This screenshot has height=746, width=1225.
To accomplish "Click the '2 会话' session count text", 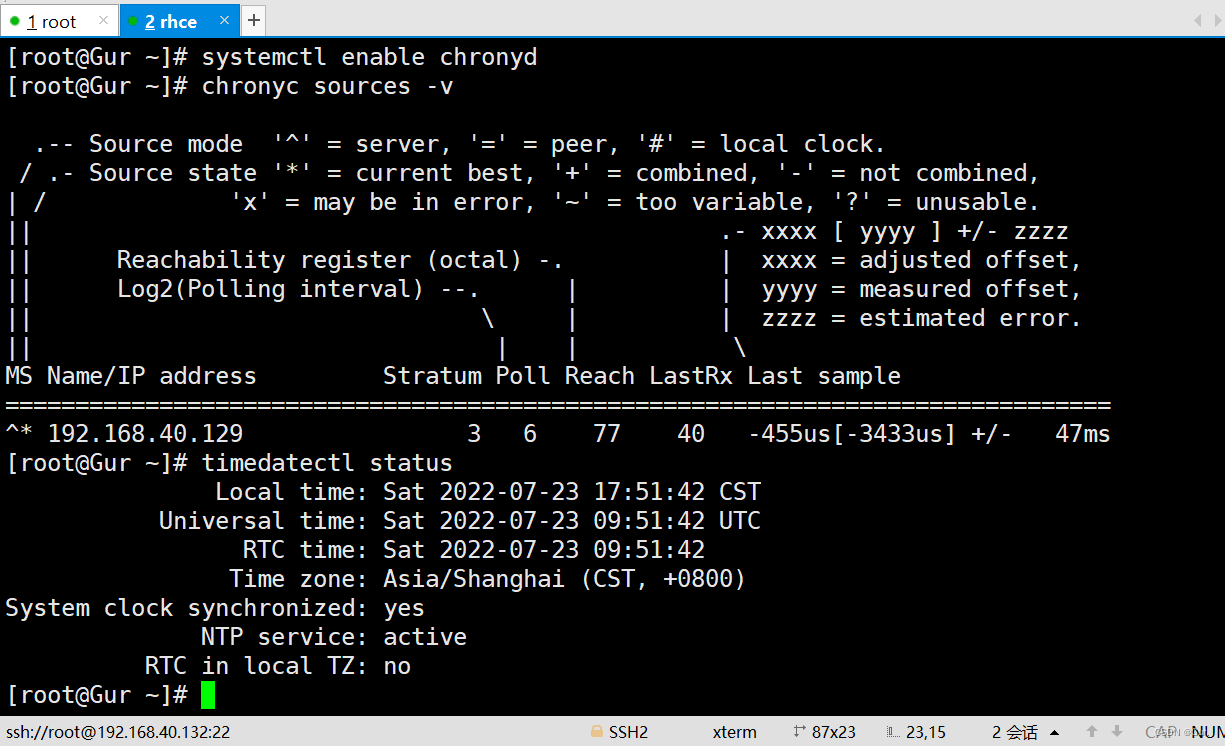I will click(1014, 732).
